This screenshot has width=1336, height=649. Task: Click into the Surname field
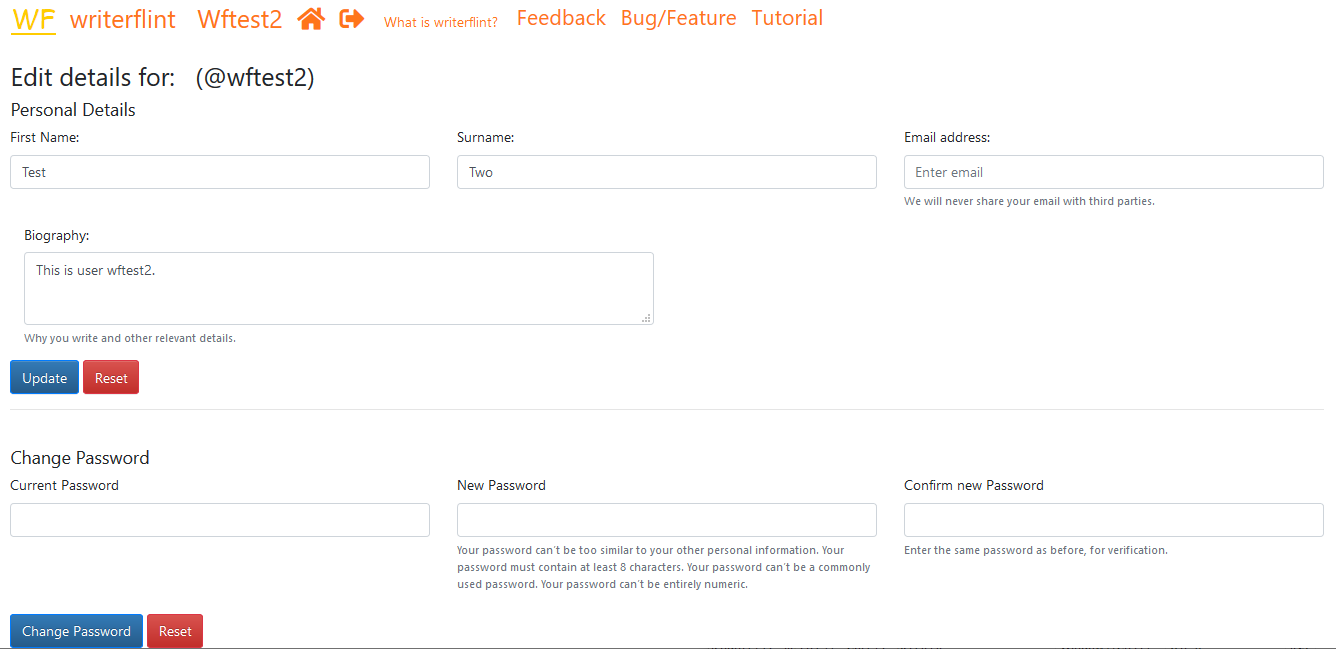pyautogui.click(x=667, y=172)
